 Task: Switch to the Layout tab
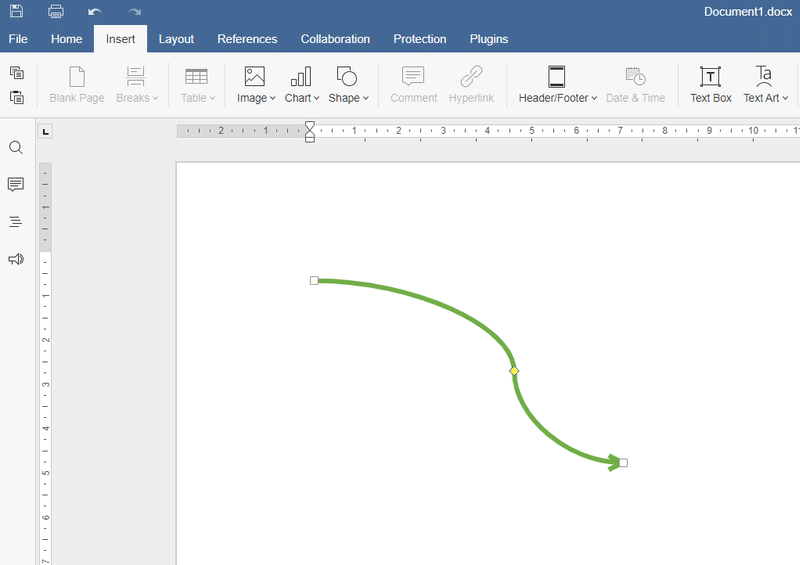coord(176,39)
